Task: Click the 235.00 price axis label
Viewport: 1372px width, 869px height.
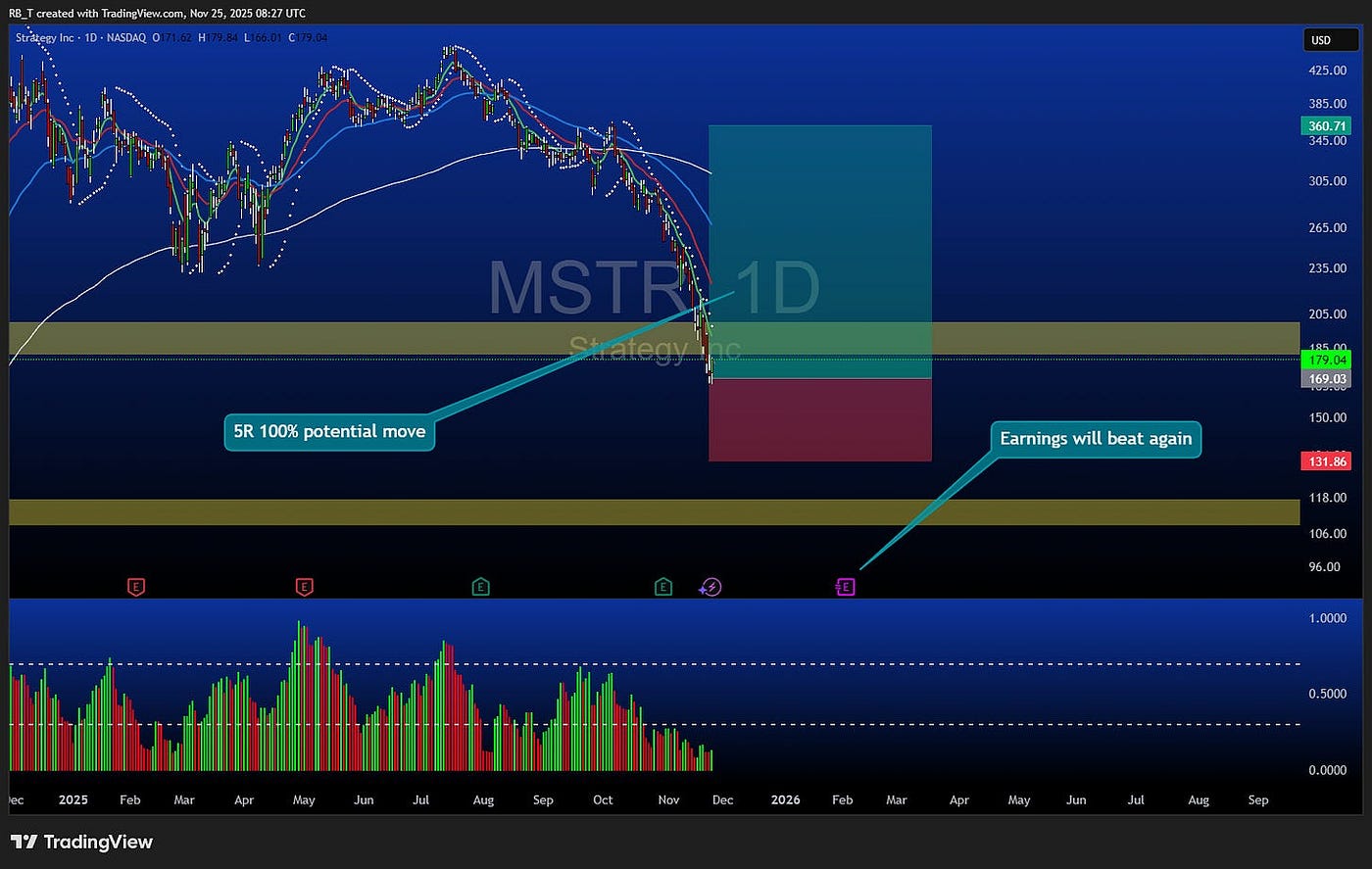Action: tap(1327, 268)
